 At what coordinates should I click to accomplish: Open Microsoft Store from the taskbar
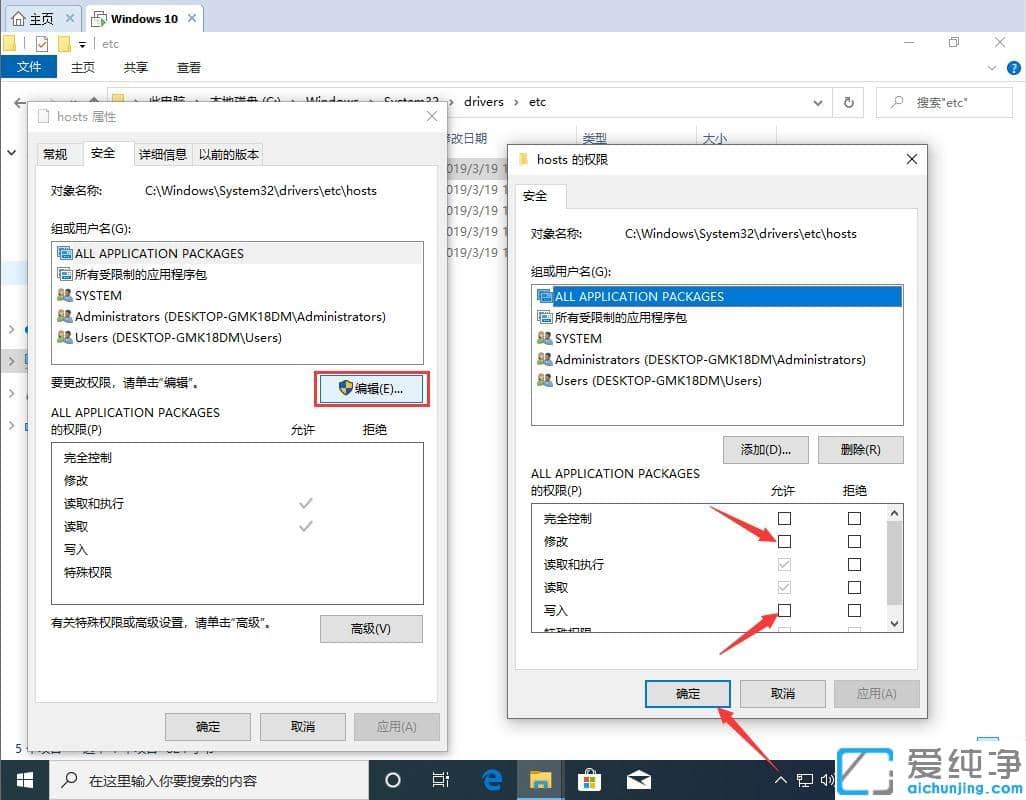point(589,779)
